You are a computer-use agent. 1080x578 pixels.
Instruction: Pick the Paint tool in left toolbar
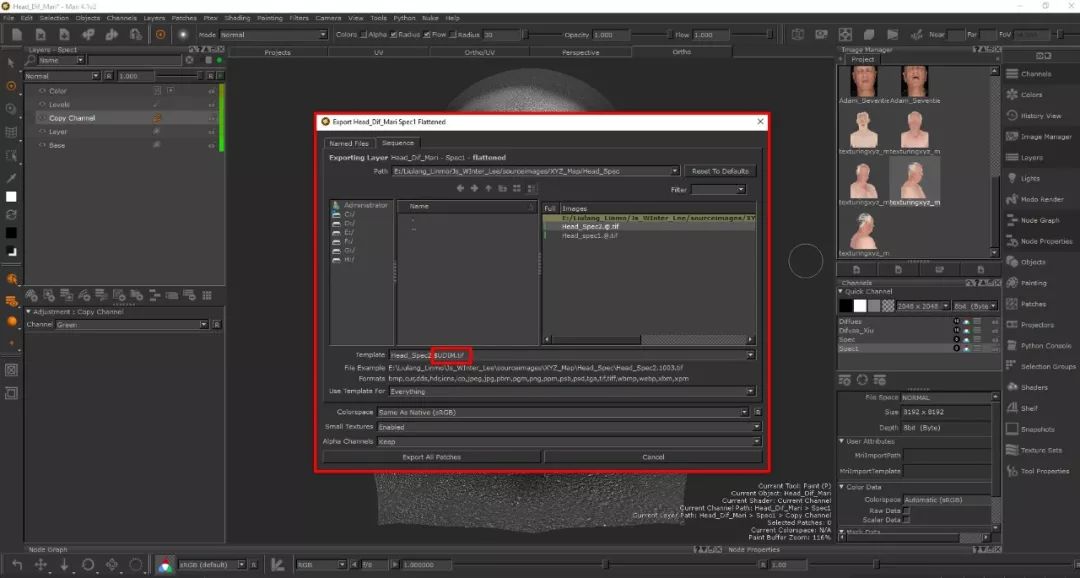click(x=11, y=86)
